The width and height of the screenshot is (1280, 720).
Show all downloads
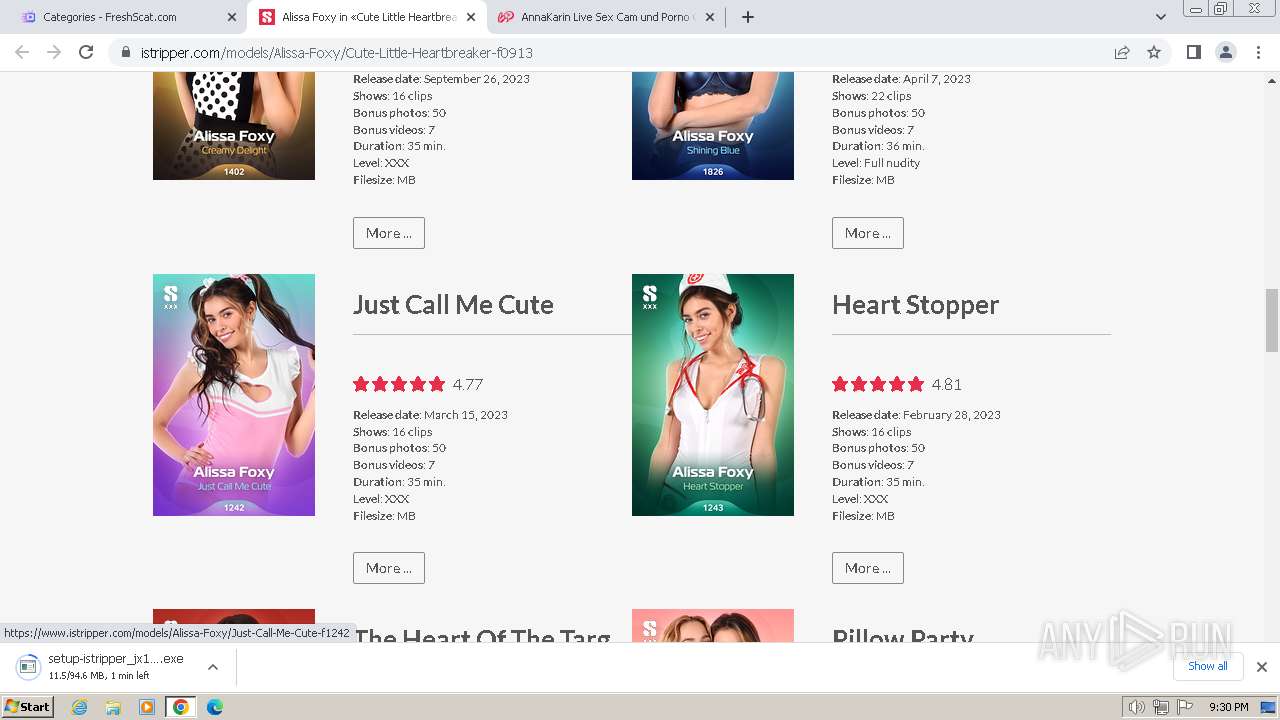tap(1208, 666)
